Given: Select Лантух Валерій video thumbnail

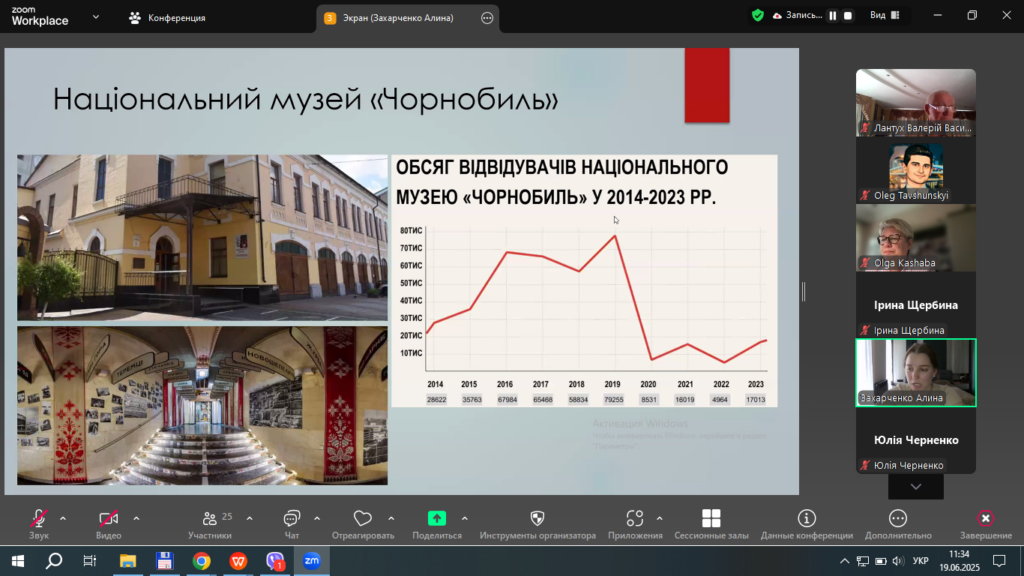Looking at the screenshot, I should 916,103.
